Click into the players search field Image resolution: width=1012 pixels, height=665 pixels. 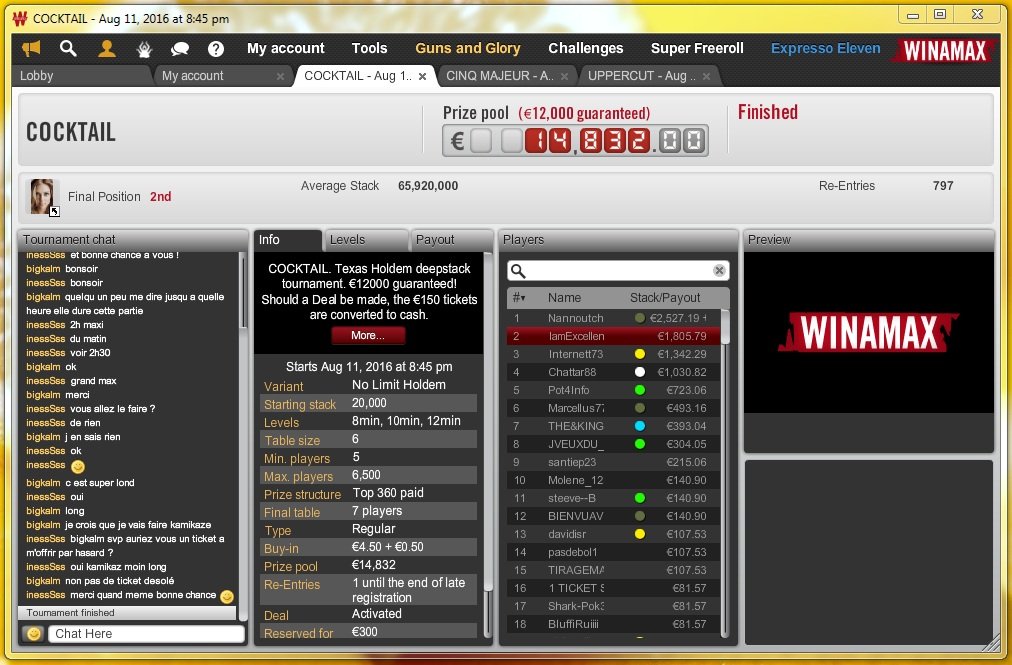tap(618, 271)
